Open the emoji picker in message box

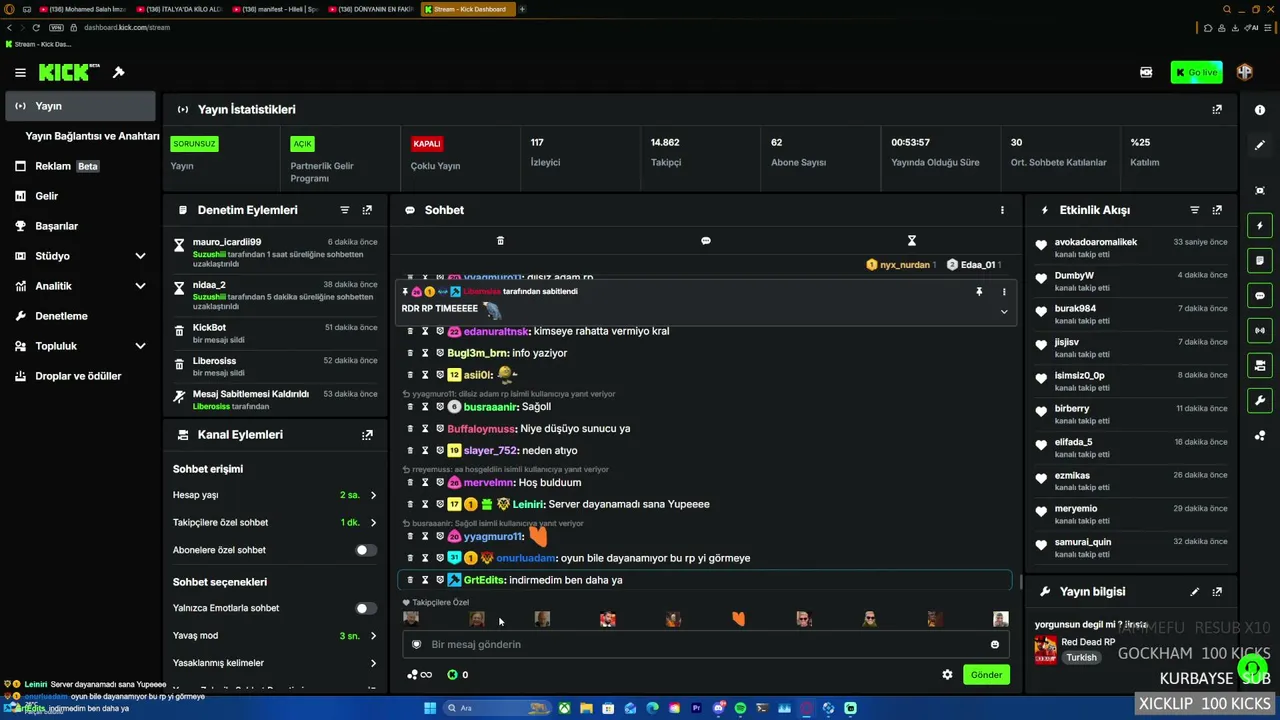(994, 645)
